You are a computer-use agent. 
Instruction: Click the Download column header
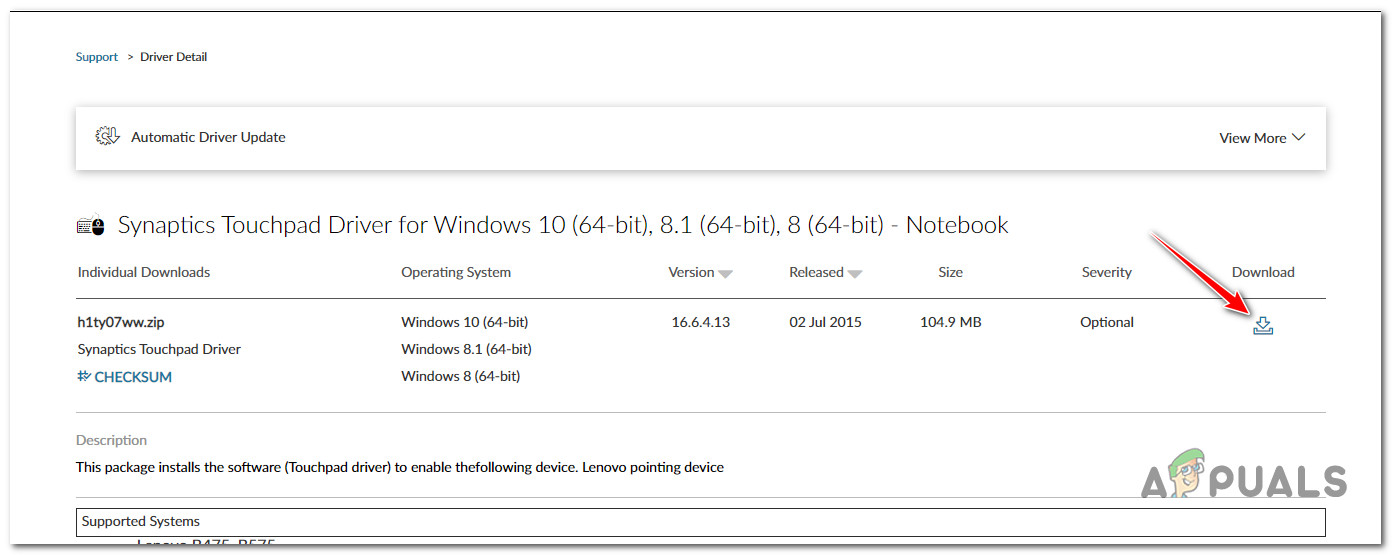[1263, 272]
